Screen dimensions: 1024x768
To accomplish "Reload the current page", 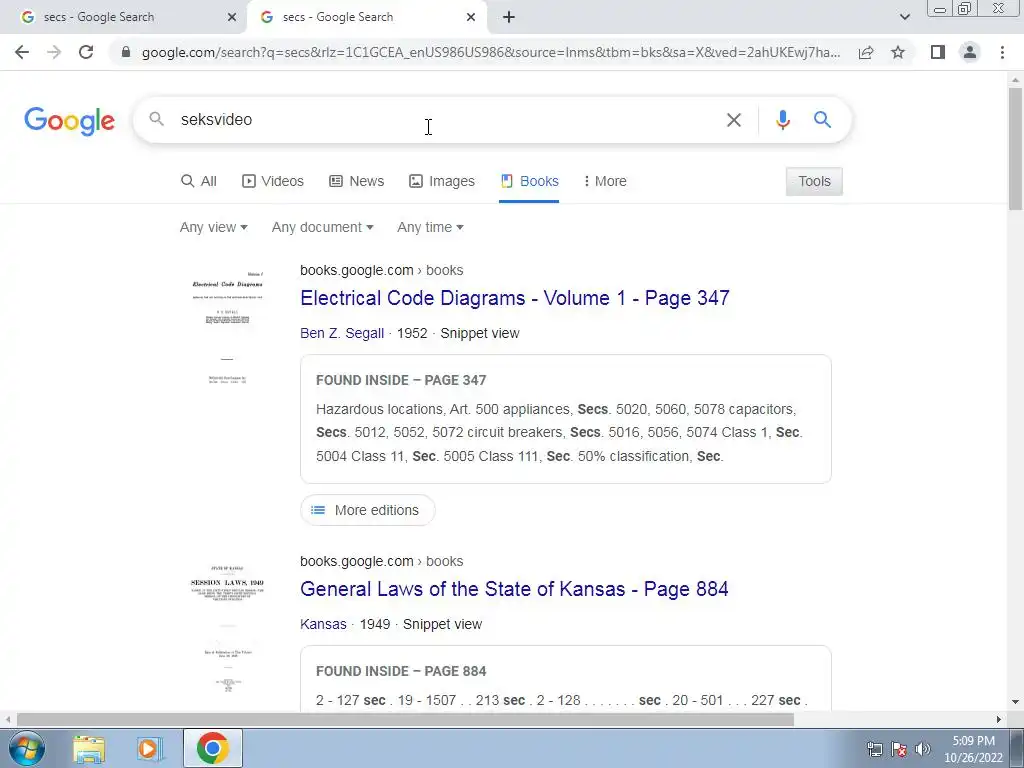I will [x=86, y=52].
